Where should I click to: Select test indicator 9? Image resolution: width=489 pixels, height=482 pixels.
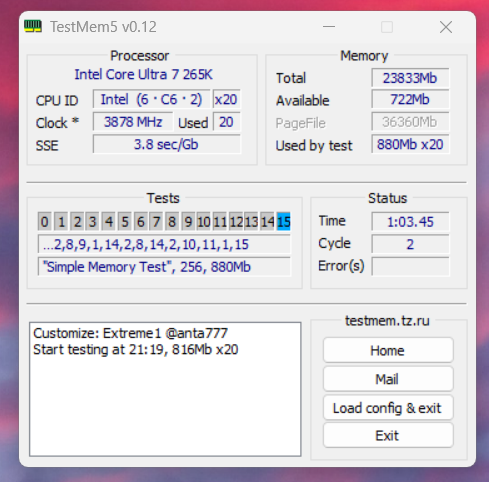point(188,222)
